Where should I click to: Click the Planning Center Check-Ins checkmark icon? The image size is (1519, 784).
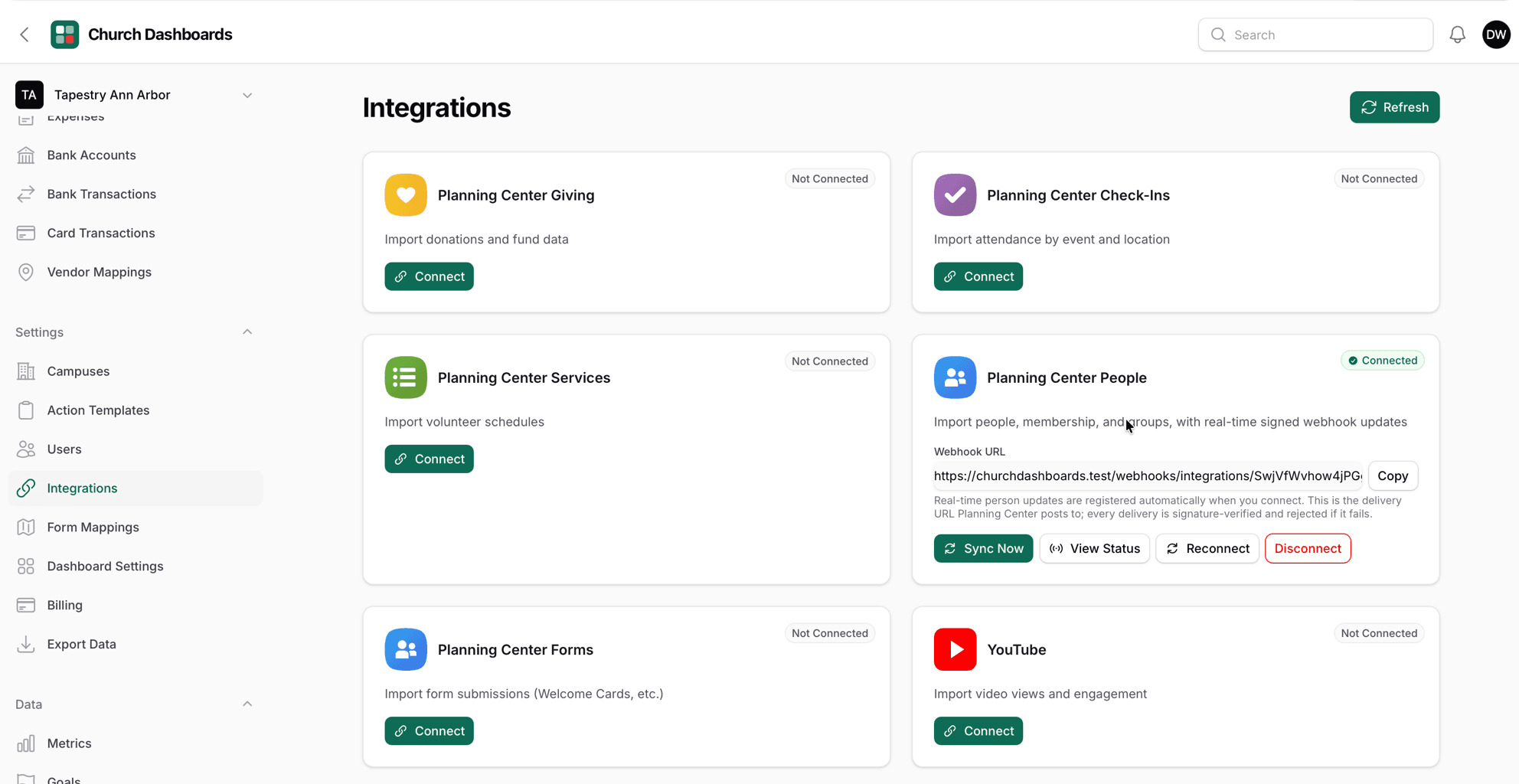point(955,194)
